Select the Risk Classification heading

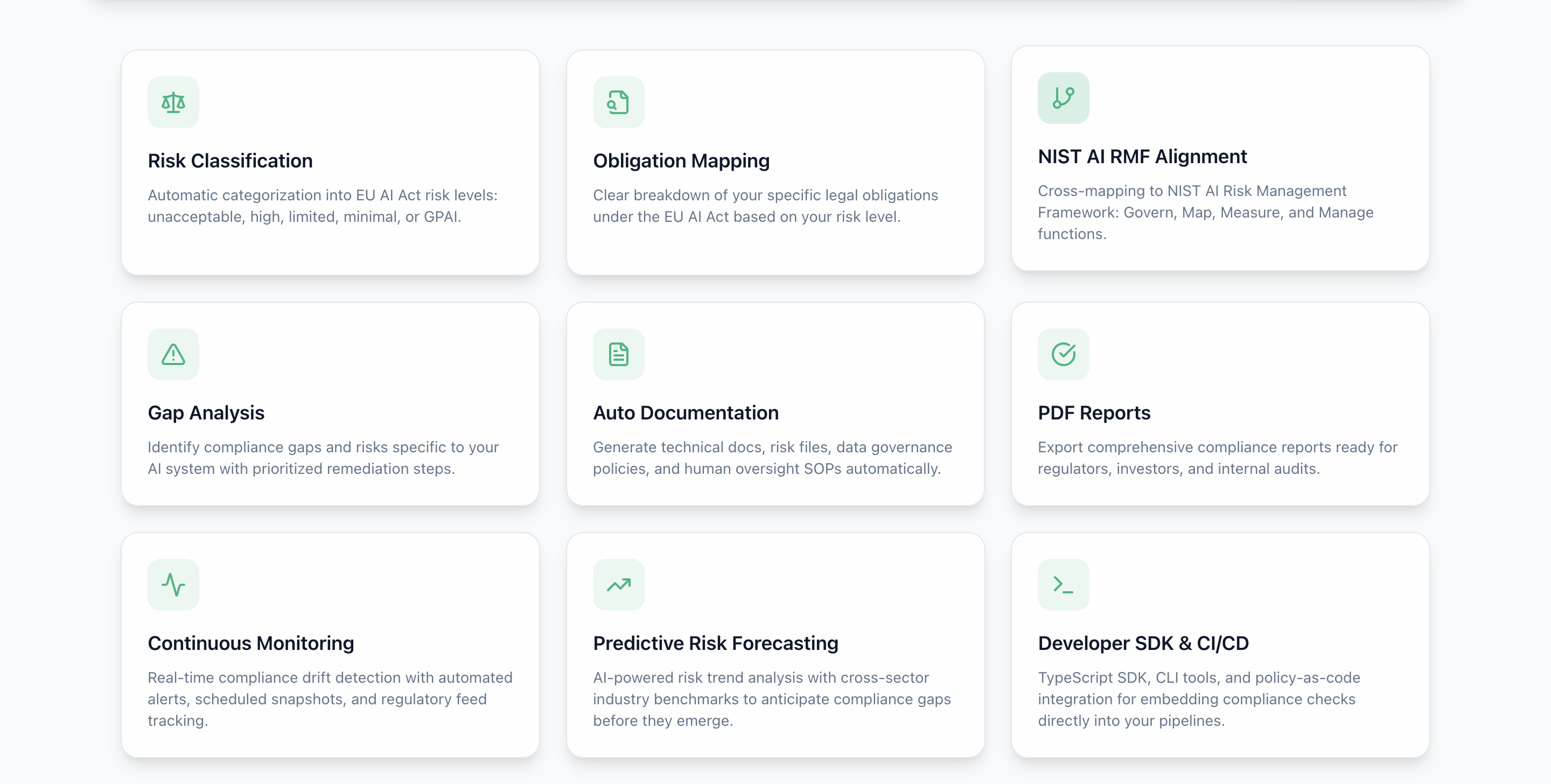[x=230, y=161]
